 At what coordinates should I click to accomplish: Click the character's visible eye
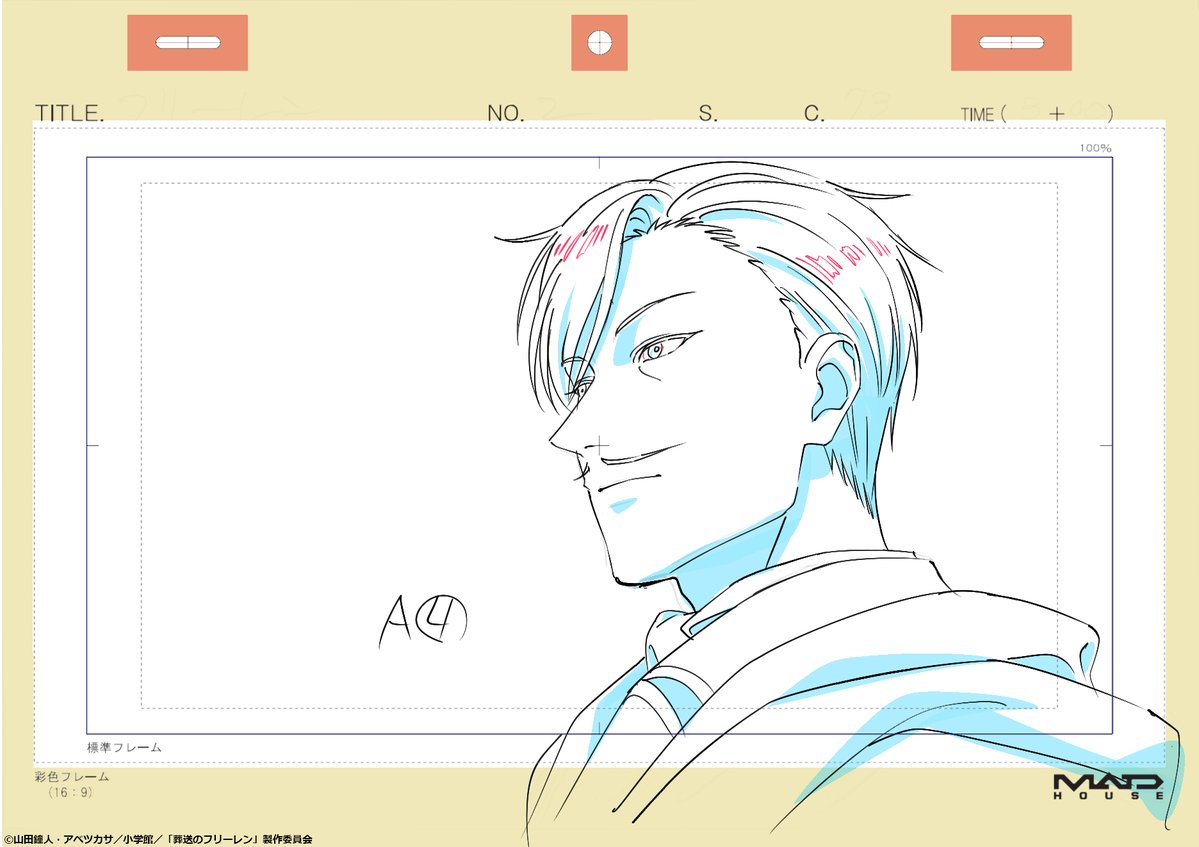(658, 350)
